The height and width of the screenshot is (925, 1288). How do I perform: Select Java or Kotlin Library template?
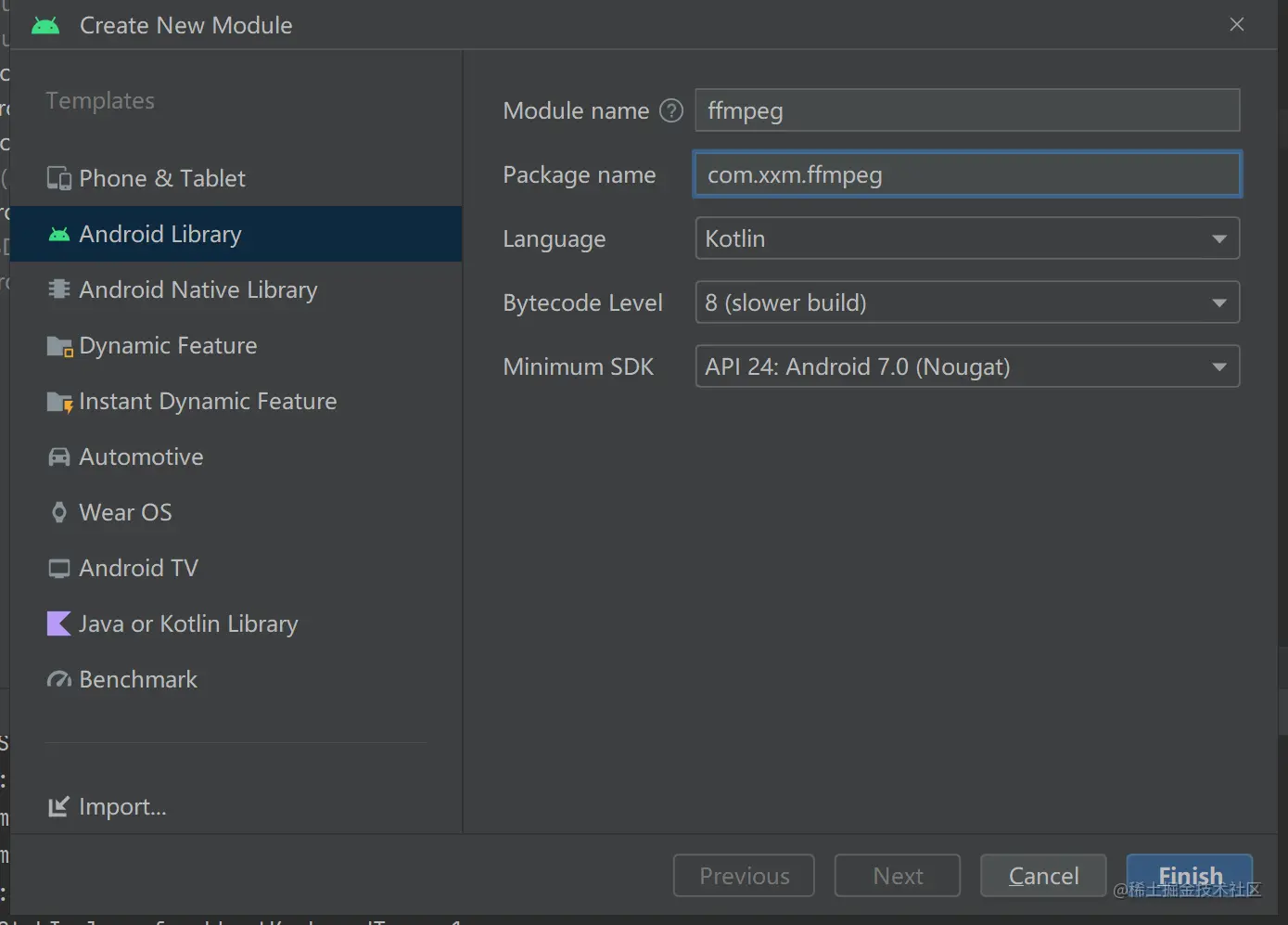pyautogui.click(x=236, y=623)
